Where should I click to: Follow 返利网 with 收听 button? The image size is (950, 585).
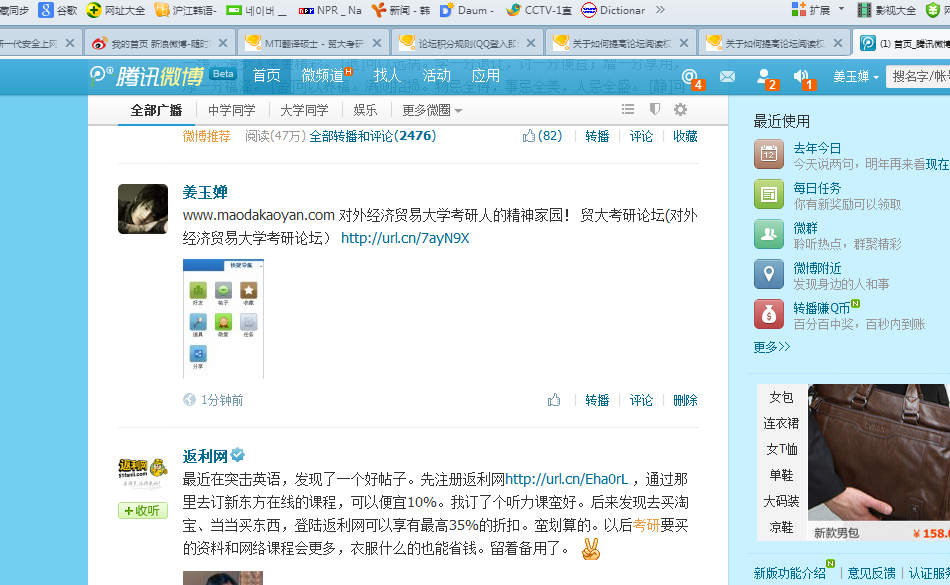click(x=142, y=511)
